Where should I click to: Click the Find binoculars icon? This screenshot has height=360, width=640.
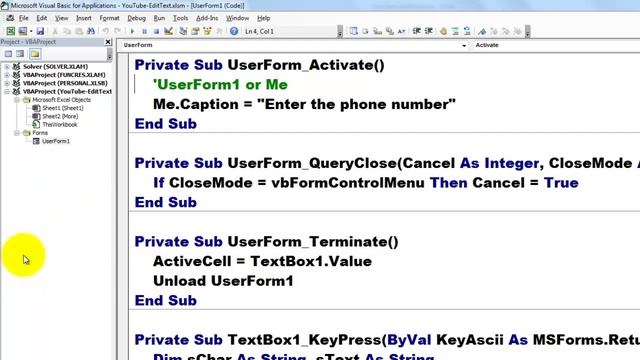pos(91,31)
